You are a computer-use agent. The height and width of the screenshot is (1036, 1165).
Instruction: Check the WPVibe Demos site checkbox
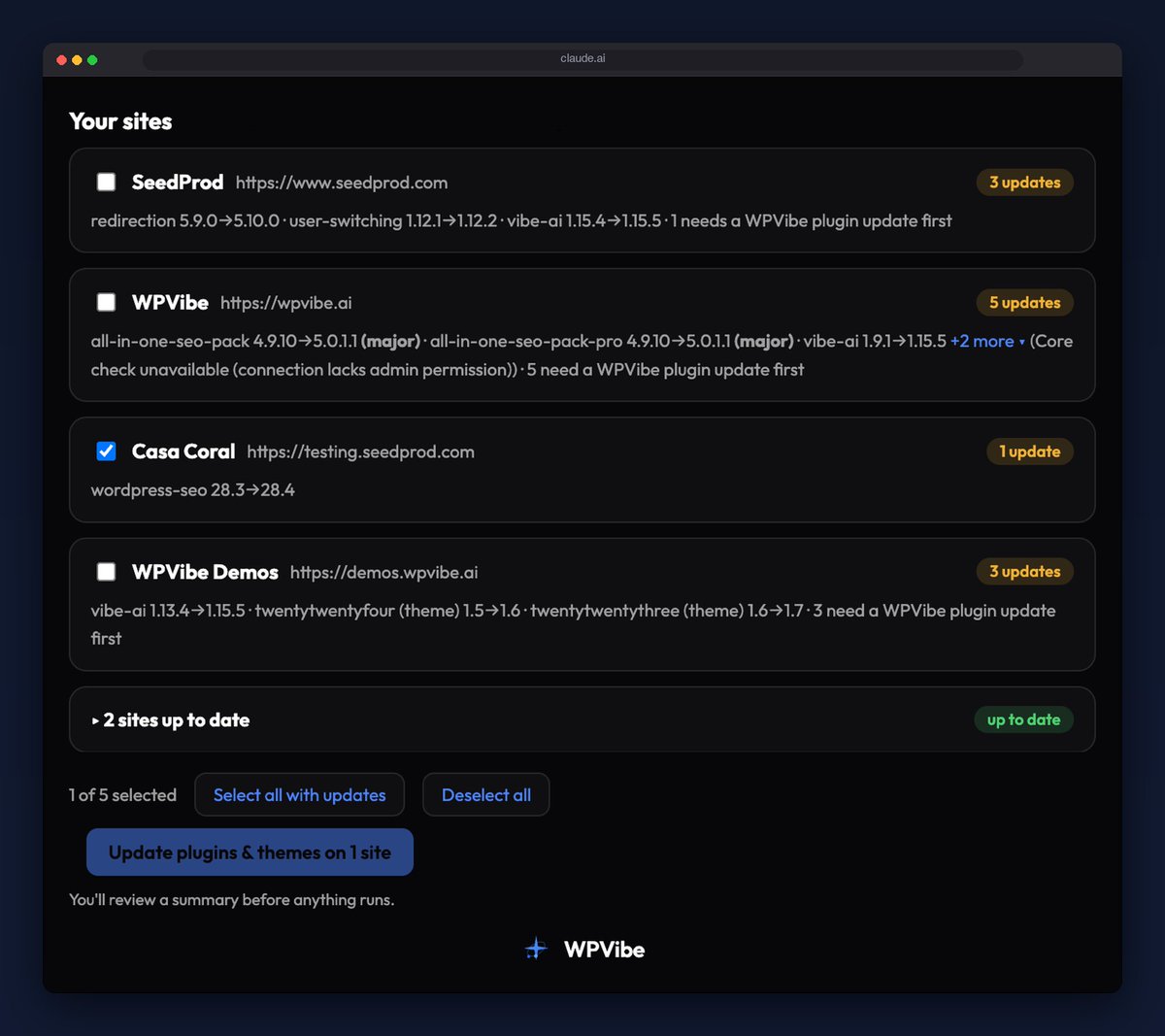tap(107, 571)
